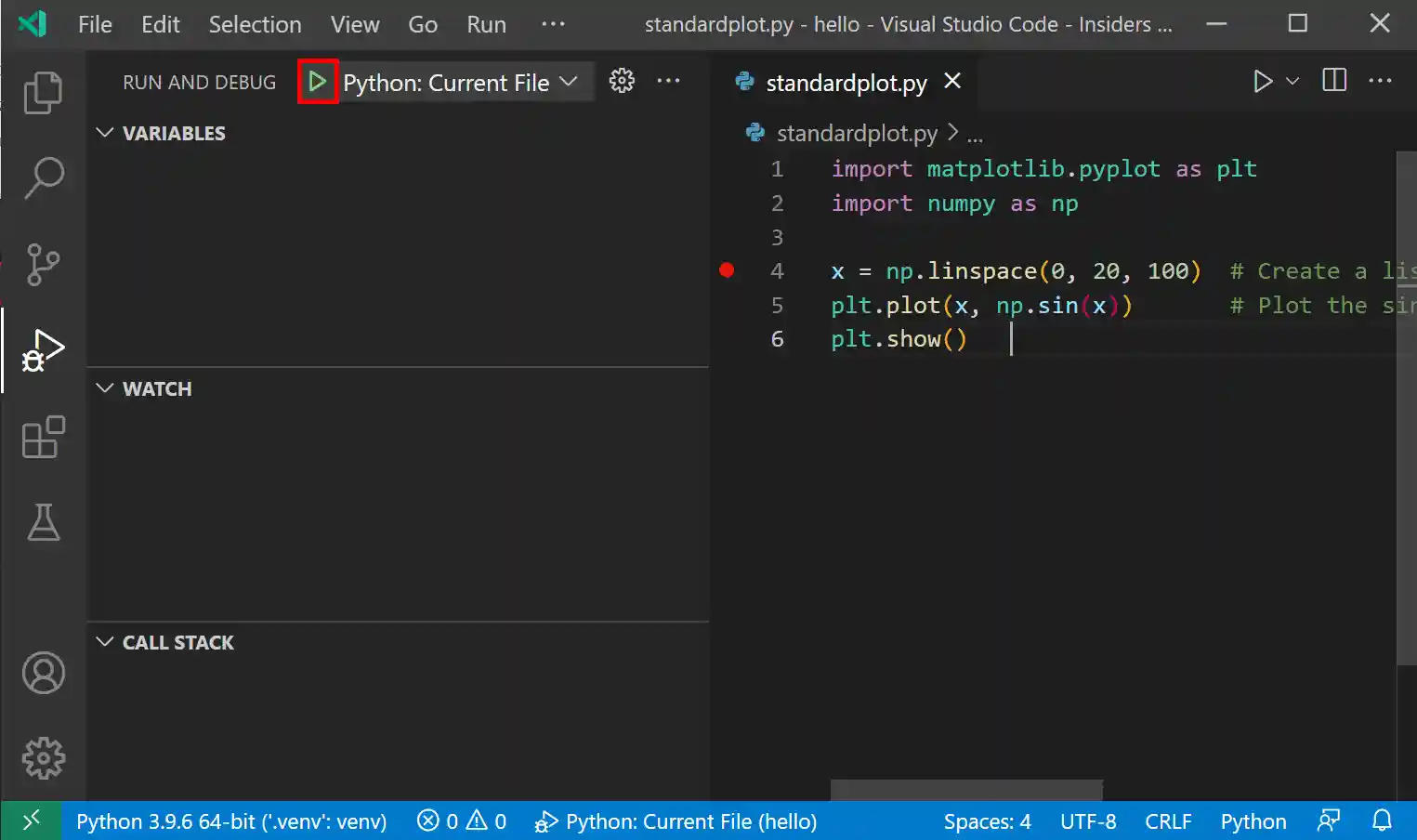1417x840 pixels.
Task: Toggle breakpoint on line 4
Action: pyautogui.click(x=727, y=270)
